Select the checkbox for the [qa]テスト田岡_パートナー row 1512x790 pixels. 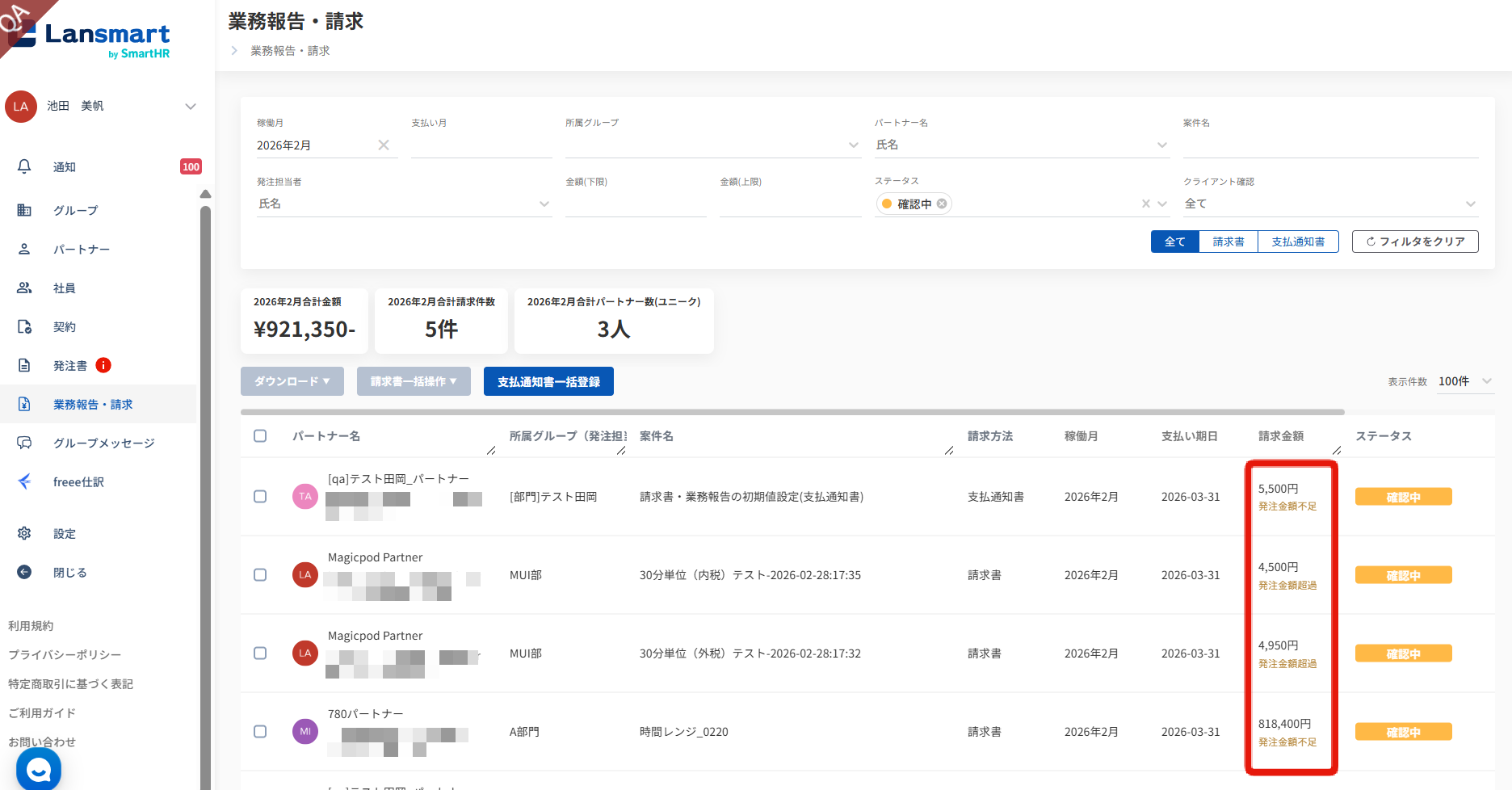pyautogui.click(x=260, y=497)
